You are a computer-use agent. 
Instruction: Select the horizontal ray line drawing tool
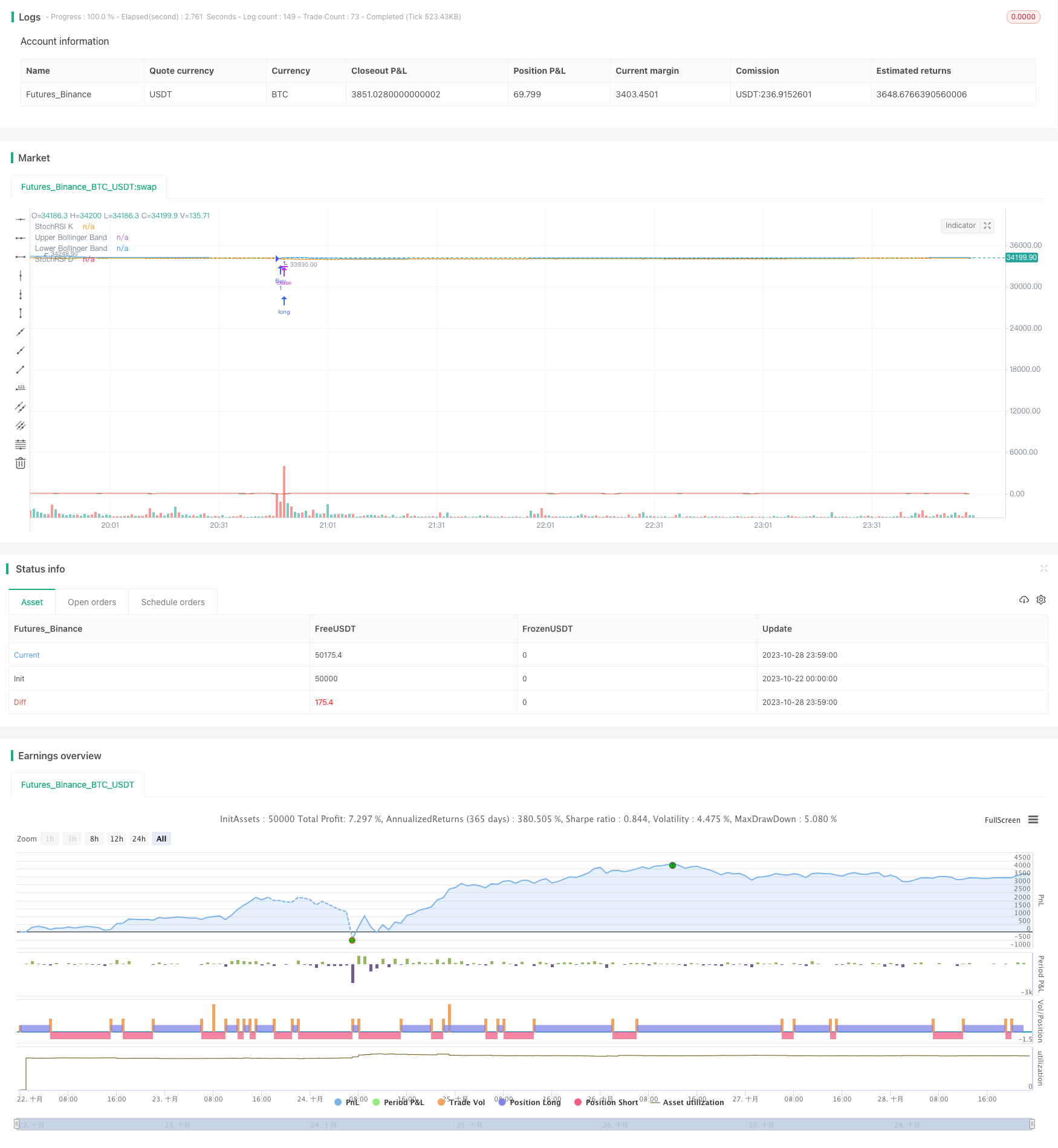click(x=21, y=238)
